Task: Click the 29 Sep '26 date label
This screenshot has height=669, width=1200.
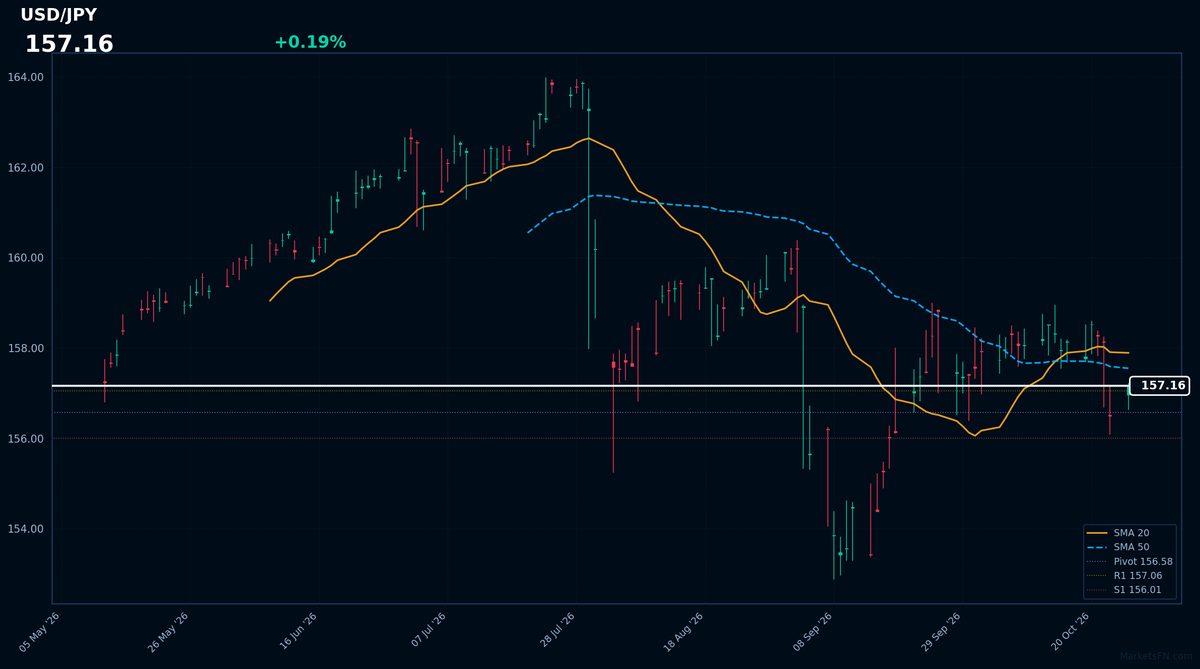Action: point(940,632)
